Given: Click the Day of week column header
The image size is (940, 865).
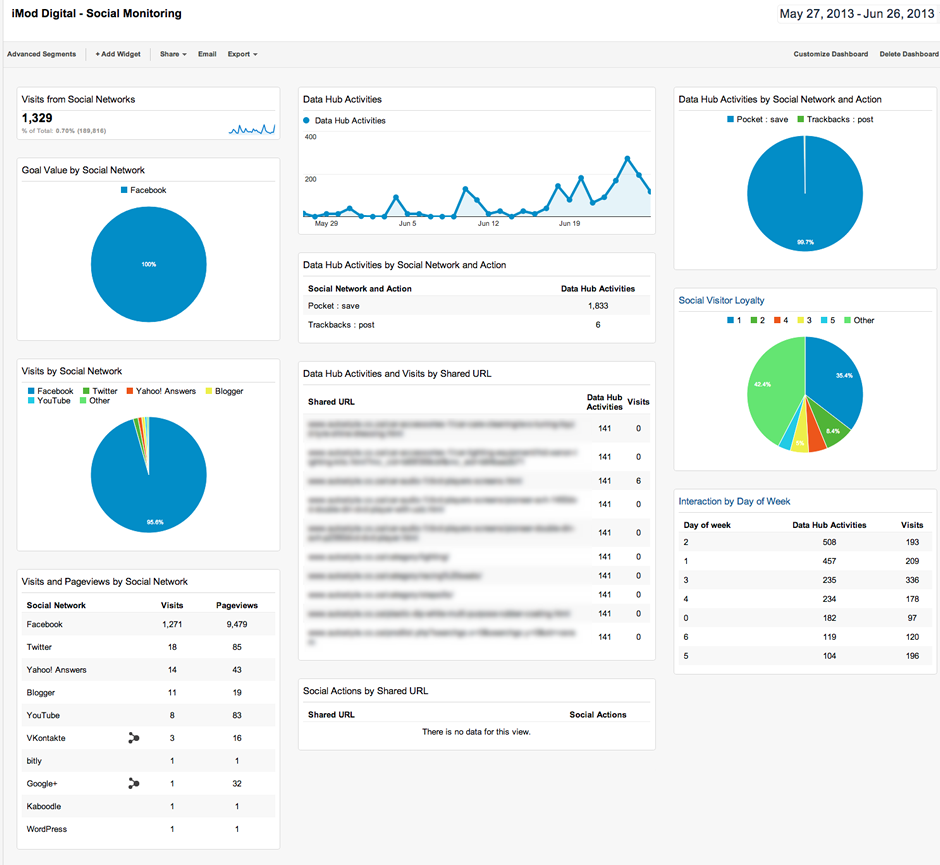Looking at the screenshot, I should 707,525.
